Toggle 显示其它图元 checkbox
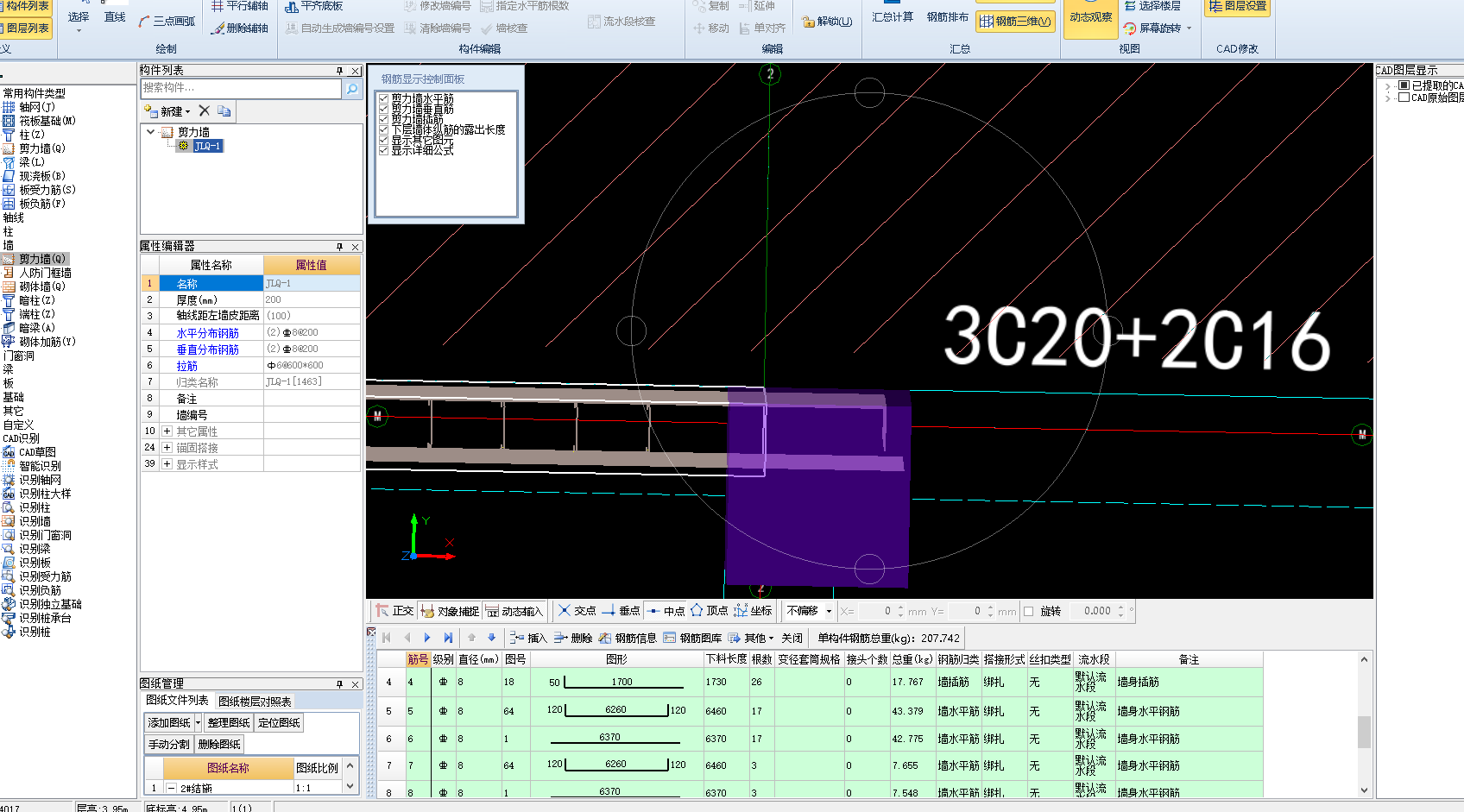The image size is (1464, 812). 384,140
